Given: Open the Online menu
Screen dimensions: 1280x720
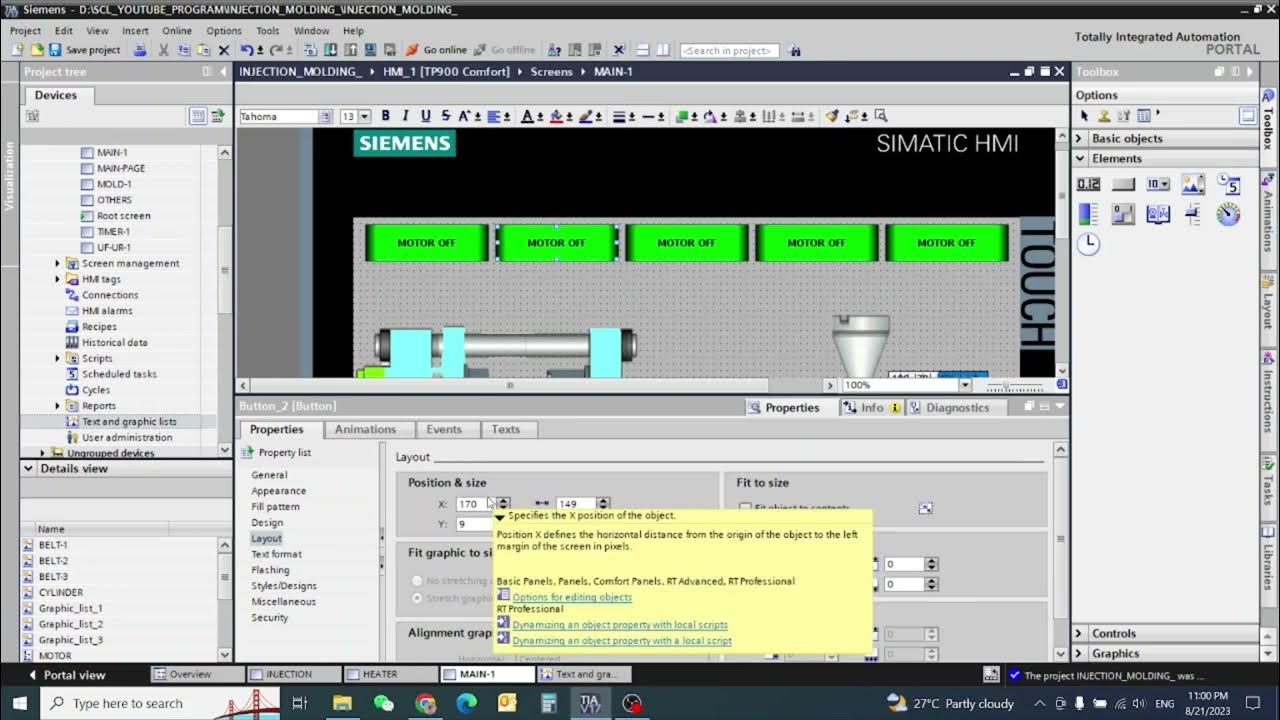Looking at the screenshot, I should pos(177,31).
